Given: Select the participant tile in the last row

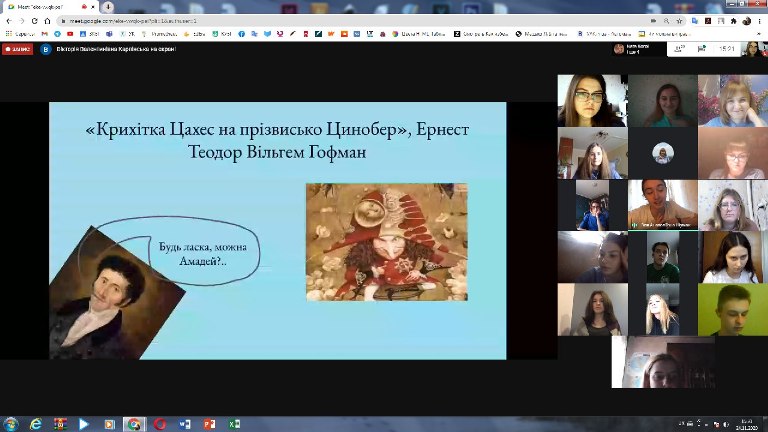Looking at the screenshot, I should coord(663,362).
